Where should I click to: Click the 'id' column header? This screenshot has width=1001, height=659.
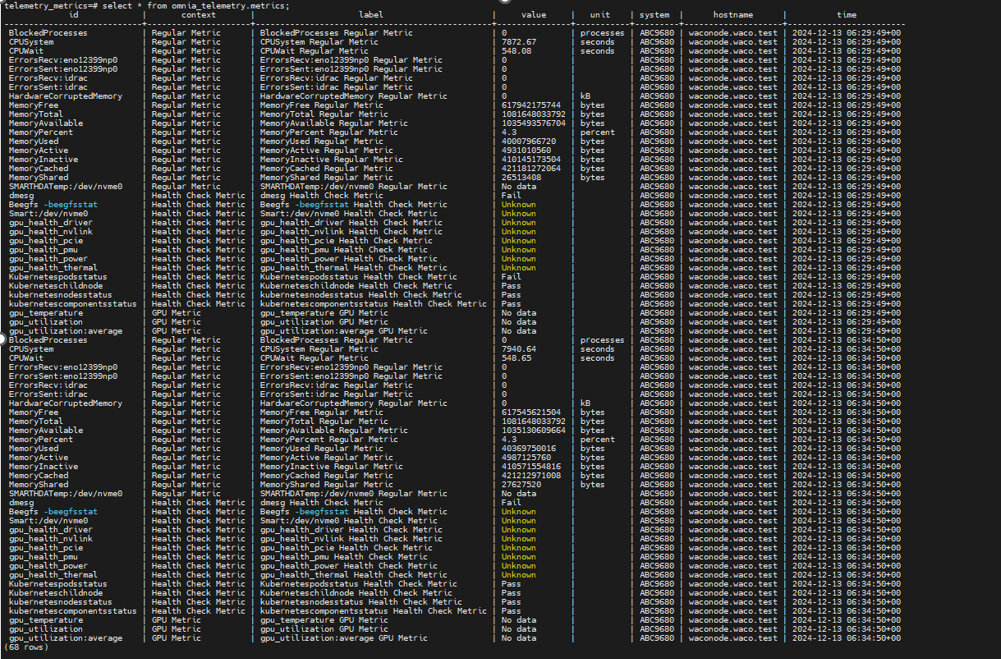point(73,15)
